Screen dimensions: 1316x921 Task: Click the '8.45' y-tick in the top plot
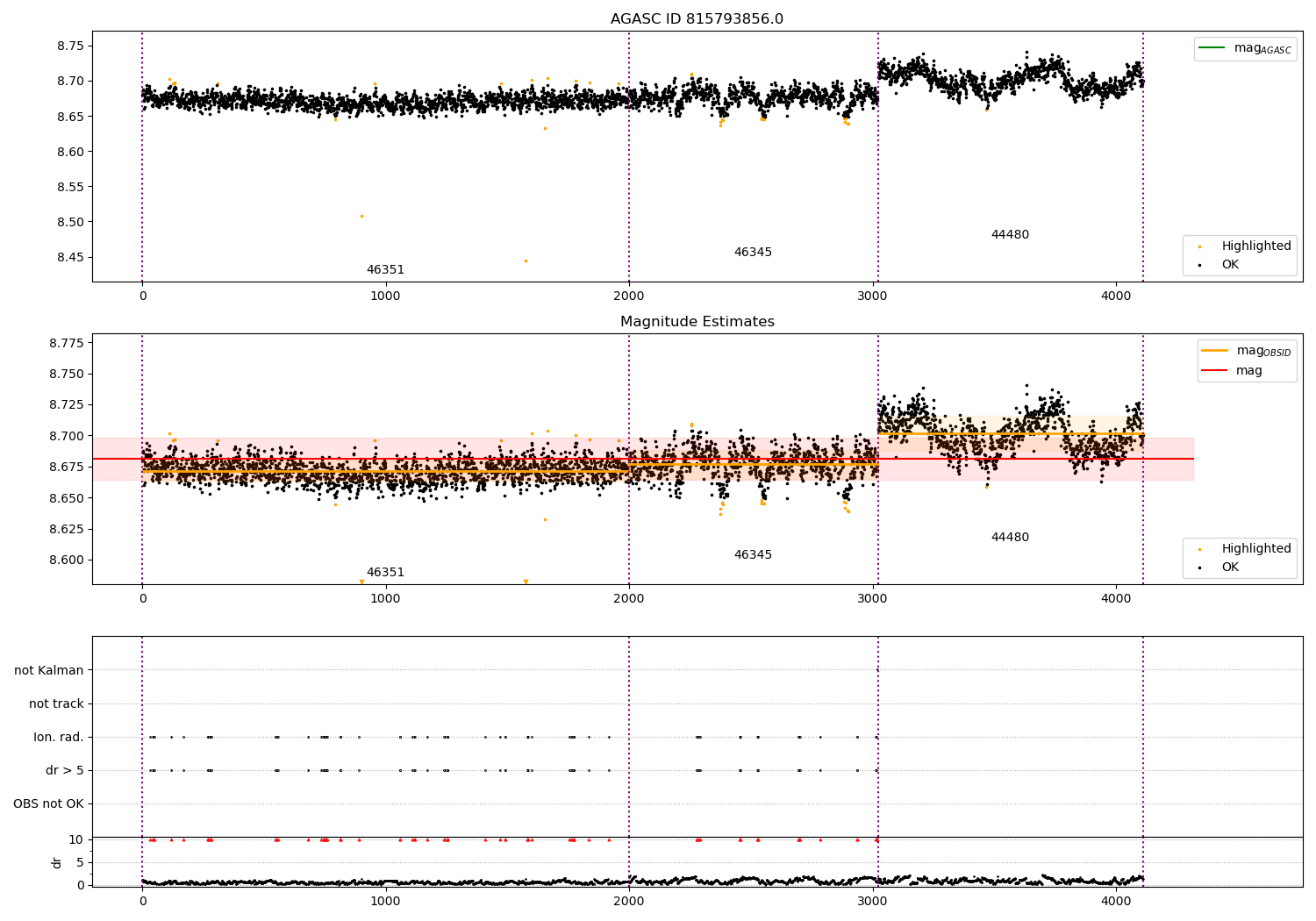pyautogui.click(x=69, y=258)
